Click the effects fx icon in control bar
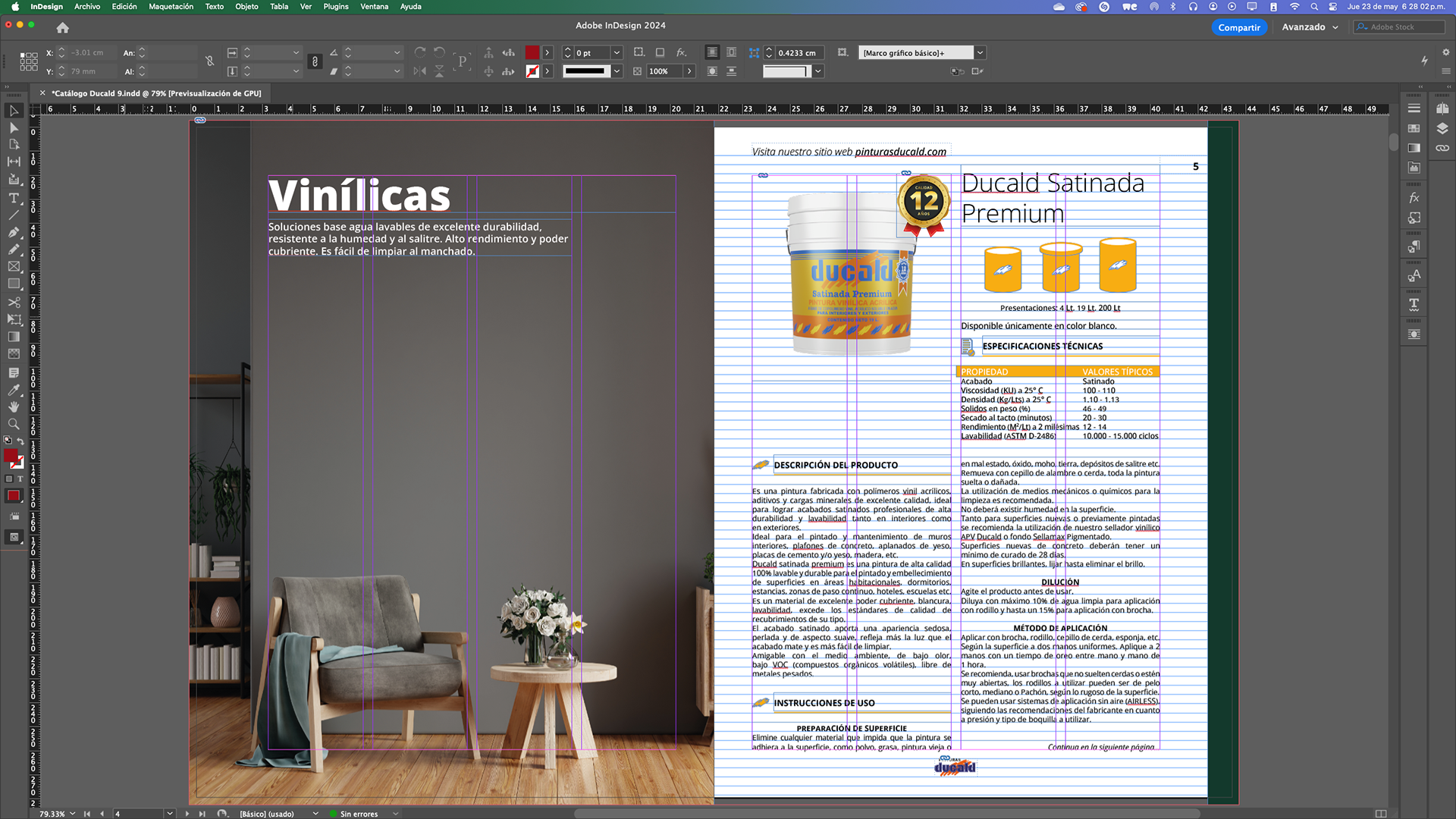The height and width of the screenshot is (819, 1456). (681, 52)
